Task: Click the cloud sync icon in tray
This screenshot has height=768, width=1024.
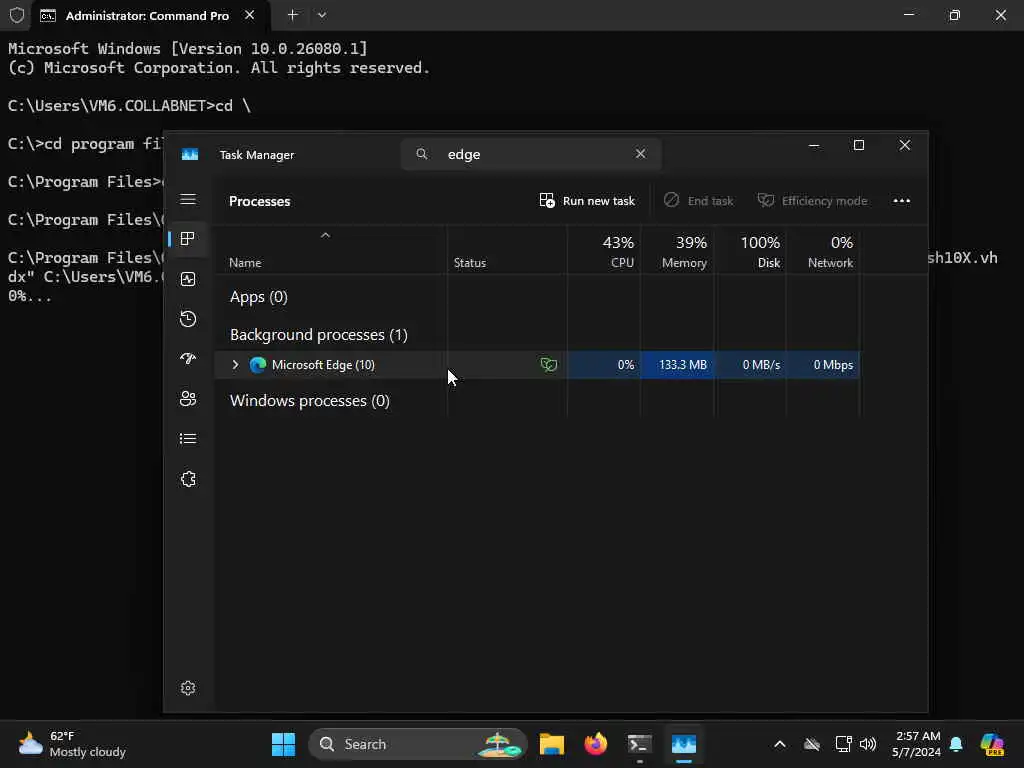Action: 812,744
